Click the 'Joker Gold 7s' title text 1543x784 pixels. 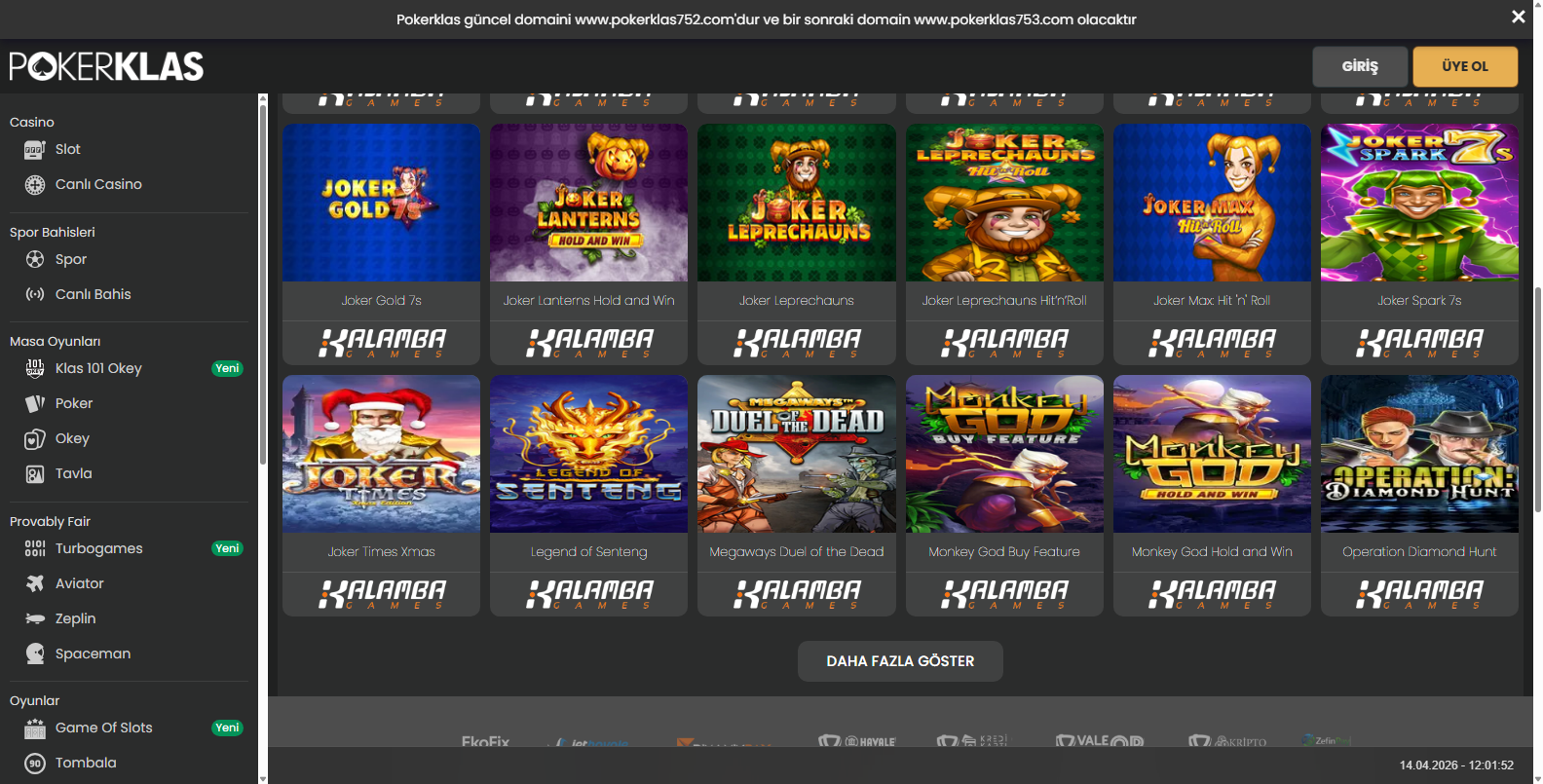coord(381,300)
